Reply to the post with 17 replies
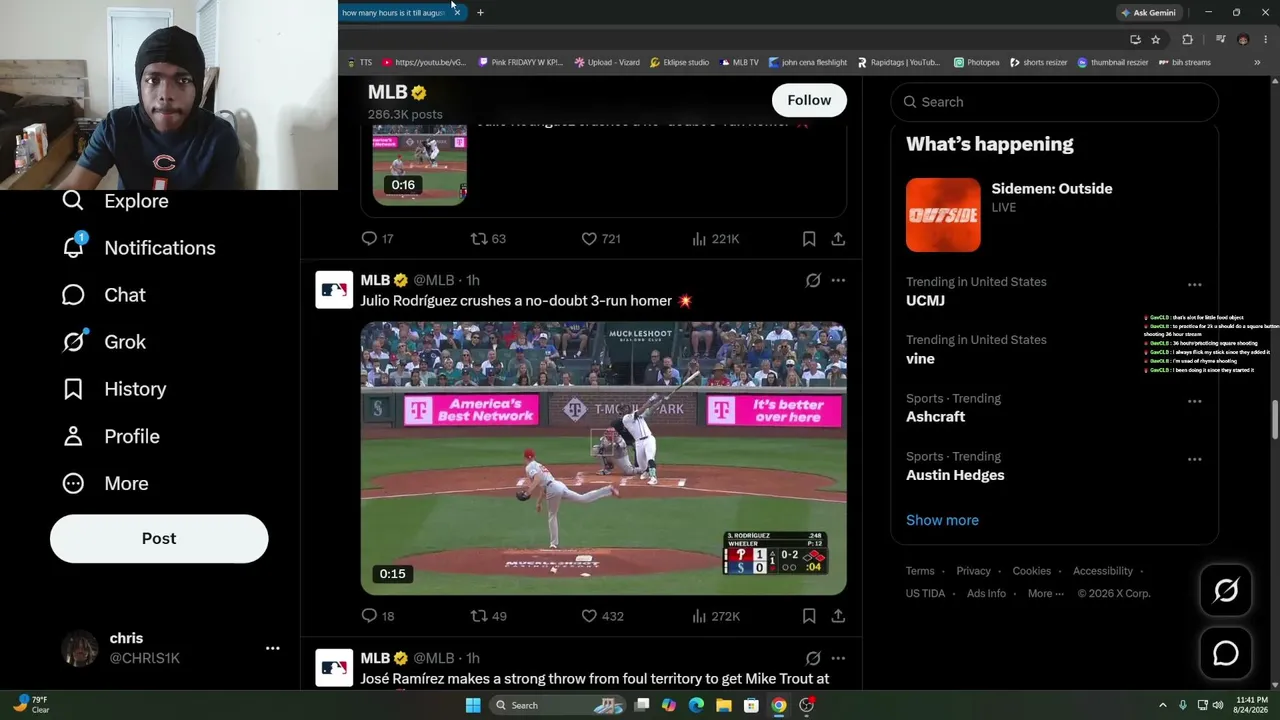The height and width of the screenshot is (720, 1280). (x=377, y=239)
